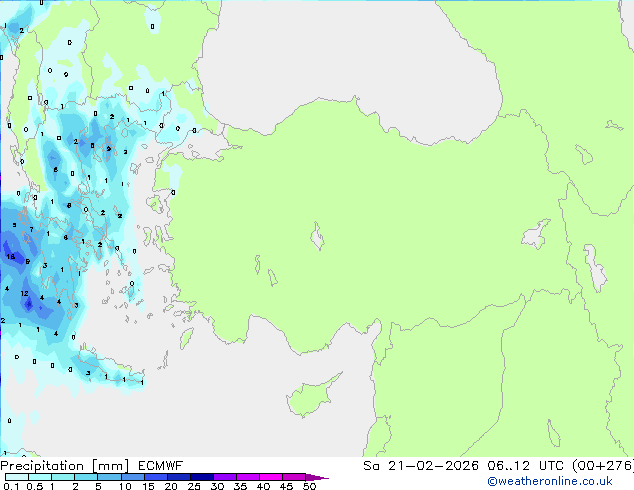The height and width of the screenshot is (490, 634).
Task: Click the legend swatch between 2 and 5
Action: [x=87, y=478]
